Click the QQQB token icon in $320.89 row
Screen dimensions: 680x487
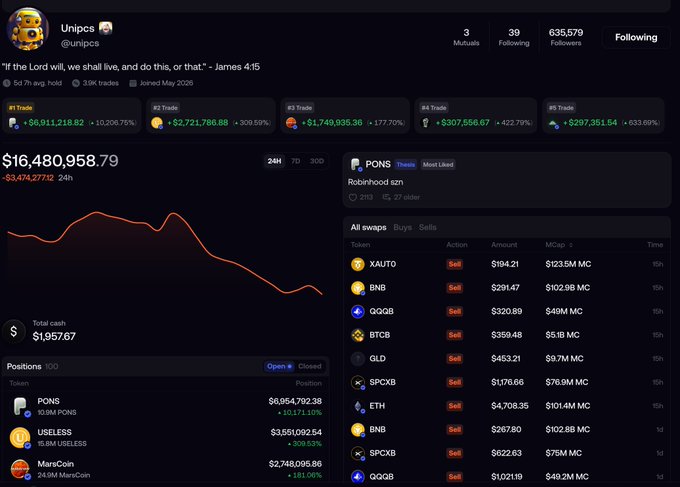pos(358,311)
